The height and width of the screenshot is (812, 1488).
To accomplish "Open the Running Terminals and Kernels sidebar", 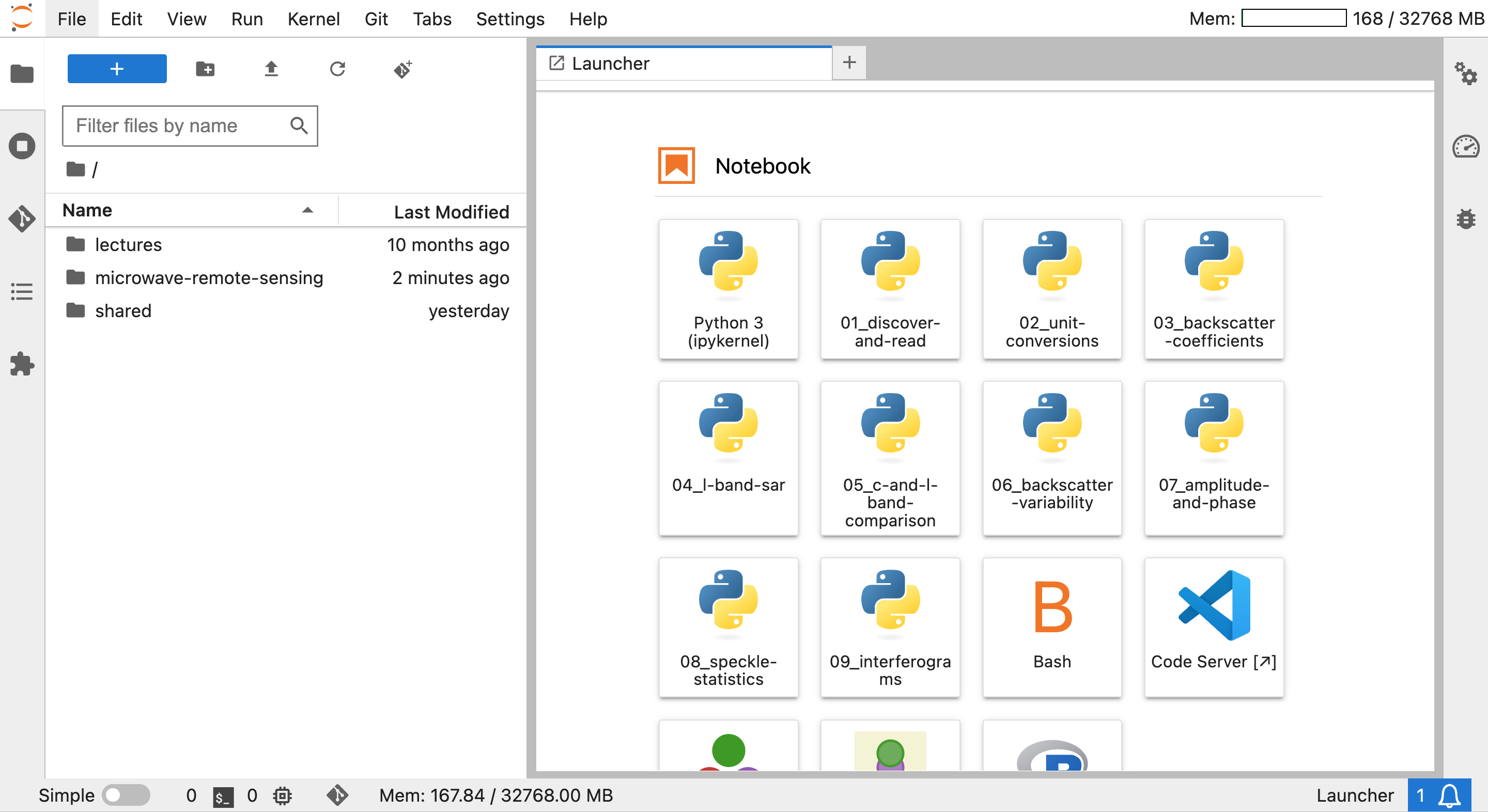I will pyautogui.click(x=22, y=146).
